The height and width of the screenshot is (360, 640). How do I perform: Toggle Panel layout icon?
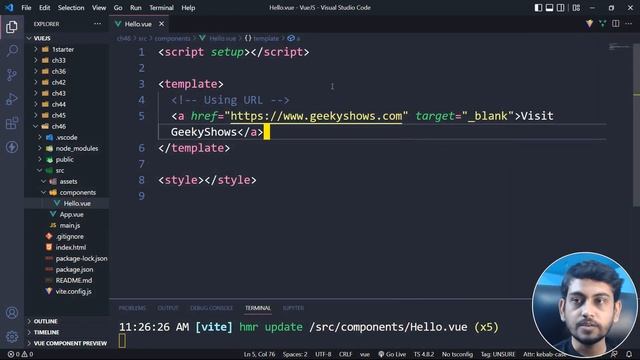click(x=549, y=8)
